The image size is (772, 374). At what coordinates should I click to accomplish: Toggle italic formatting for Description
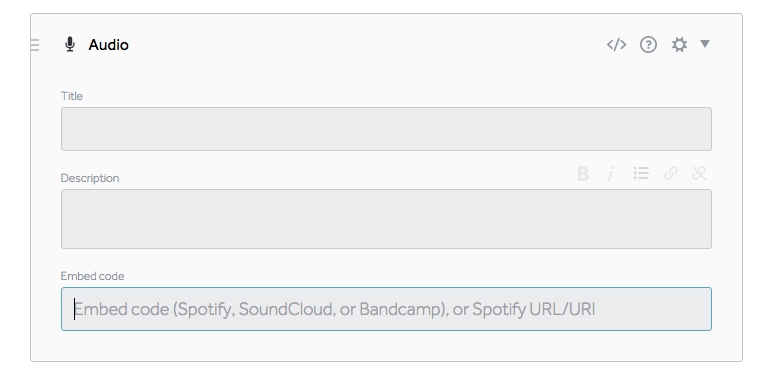(611, 173)
